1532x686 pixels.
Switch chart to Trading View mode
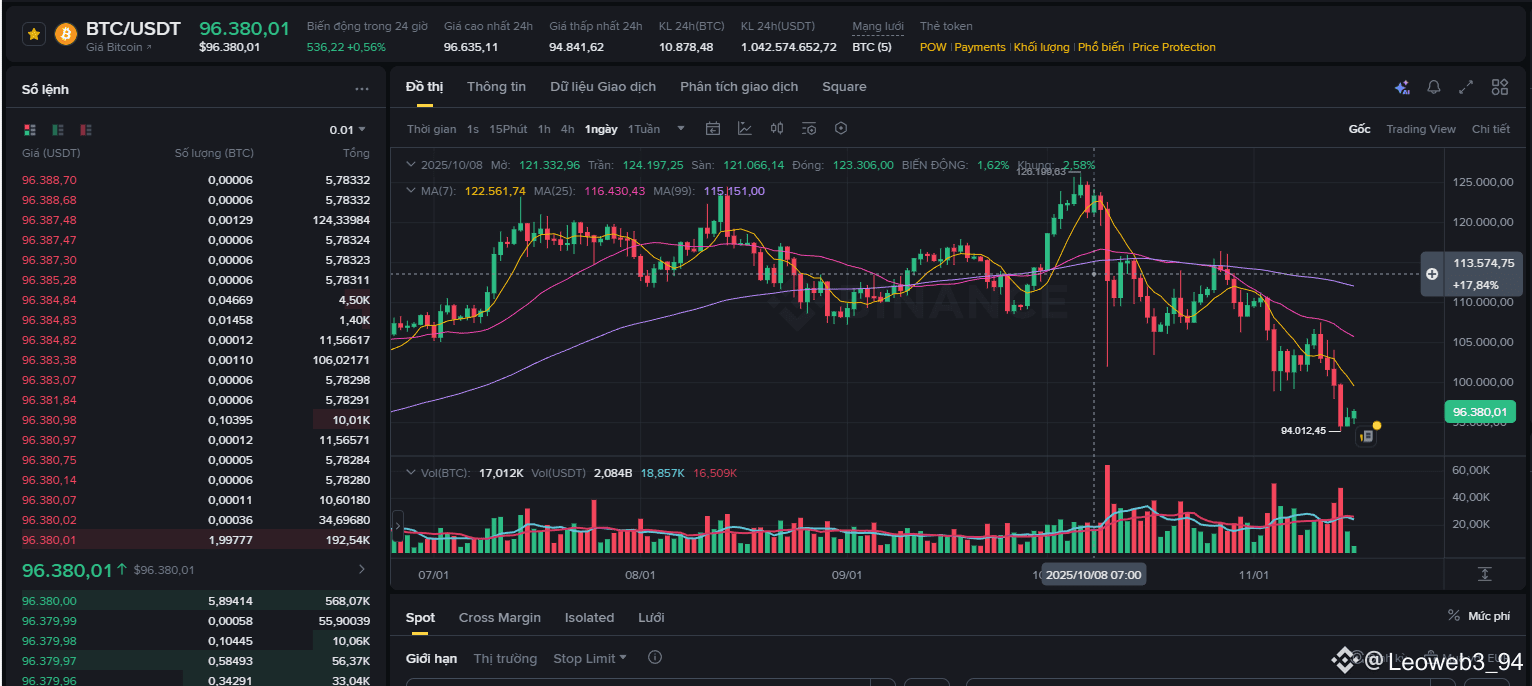(x=1421, y=129)
